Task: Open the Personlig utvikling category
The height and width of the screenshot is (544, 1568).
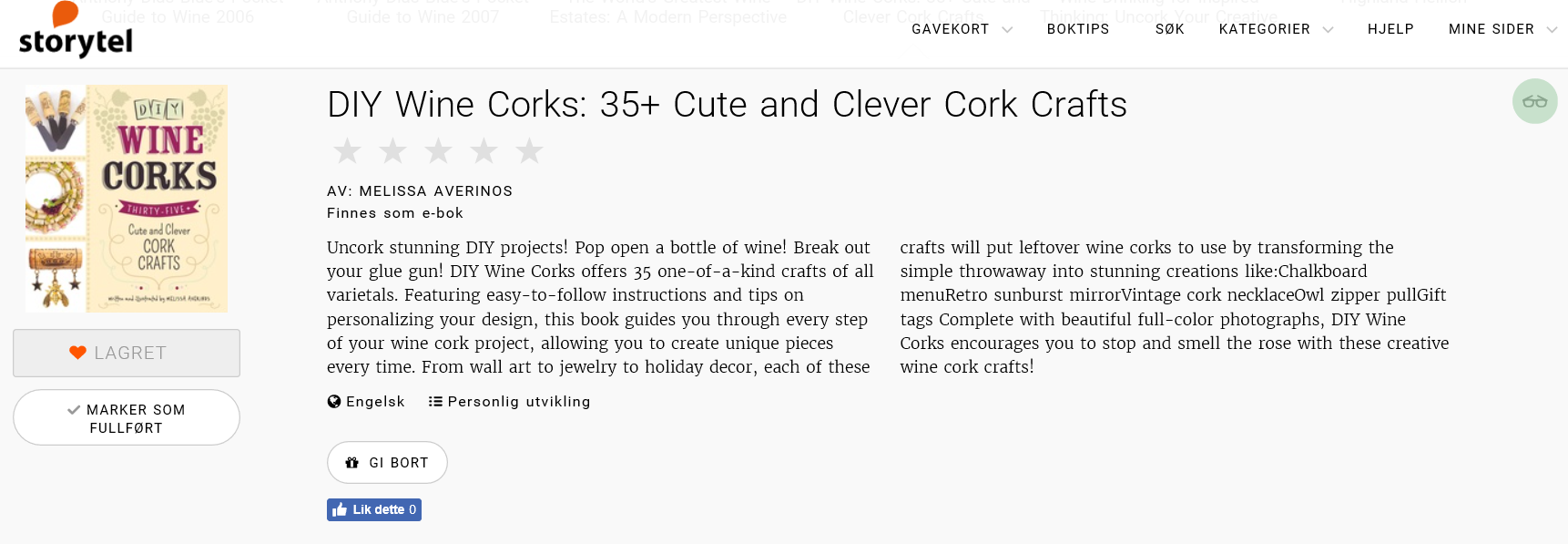Action: click(x=518, y=402)
